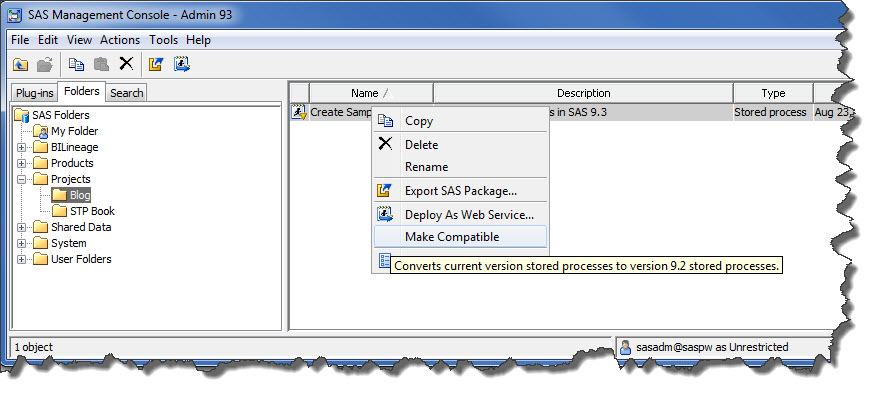Collapse the Projects folder node
Viewport: 877px width, 395px height.
(21, 180)
